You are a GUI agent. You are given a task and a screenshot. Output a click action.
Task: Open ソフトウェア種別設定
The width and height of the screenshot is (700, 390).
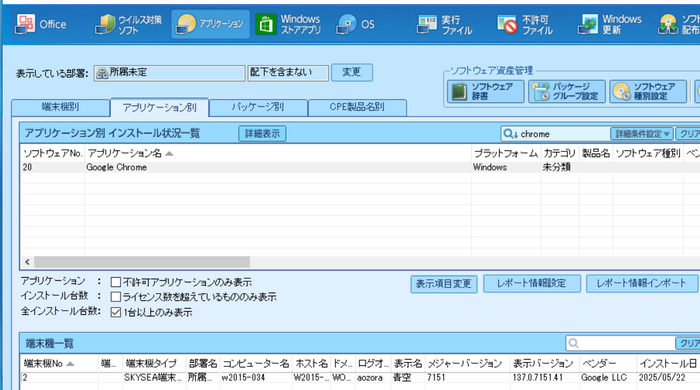click(648, 91)
